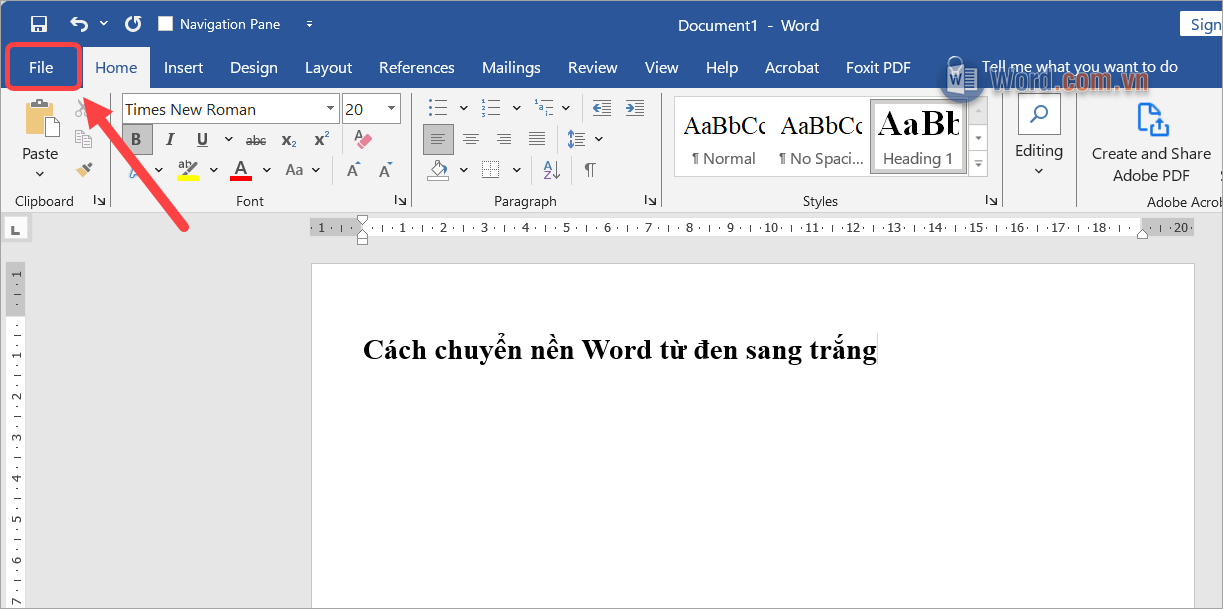Screen dimensions: 1223x609
Task: Toggle Align Right alignment
Action: 504,139
